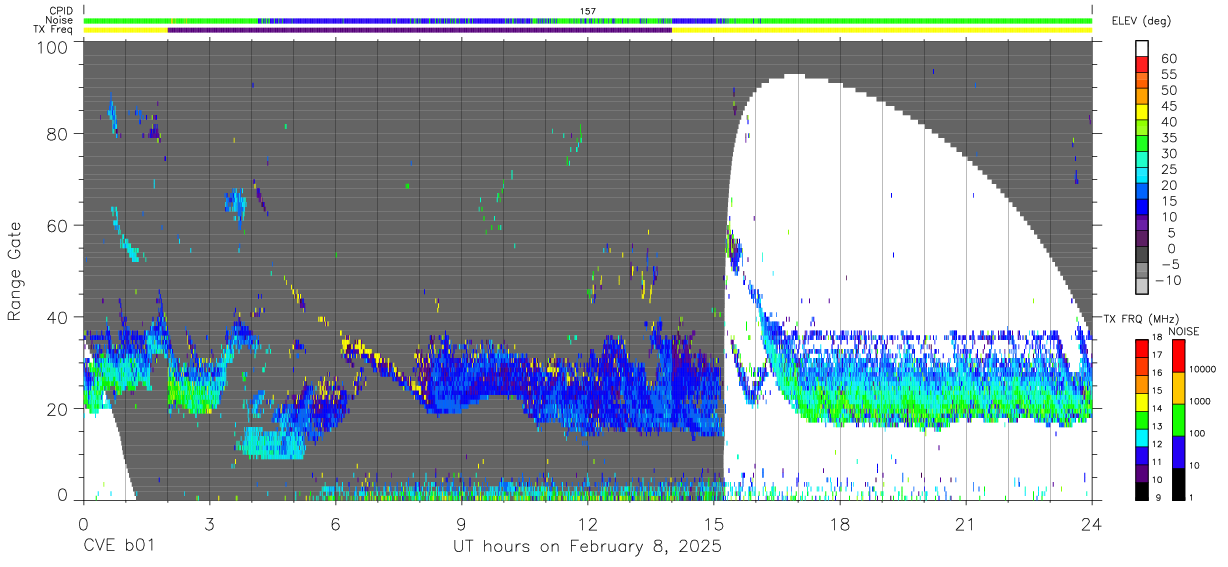Screen dimensions: 1228x567
Task: Click the 3 hour tick on UT axis
Action: [x=209, y=523]
